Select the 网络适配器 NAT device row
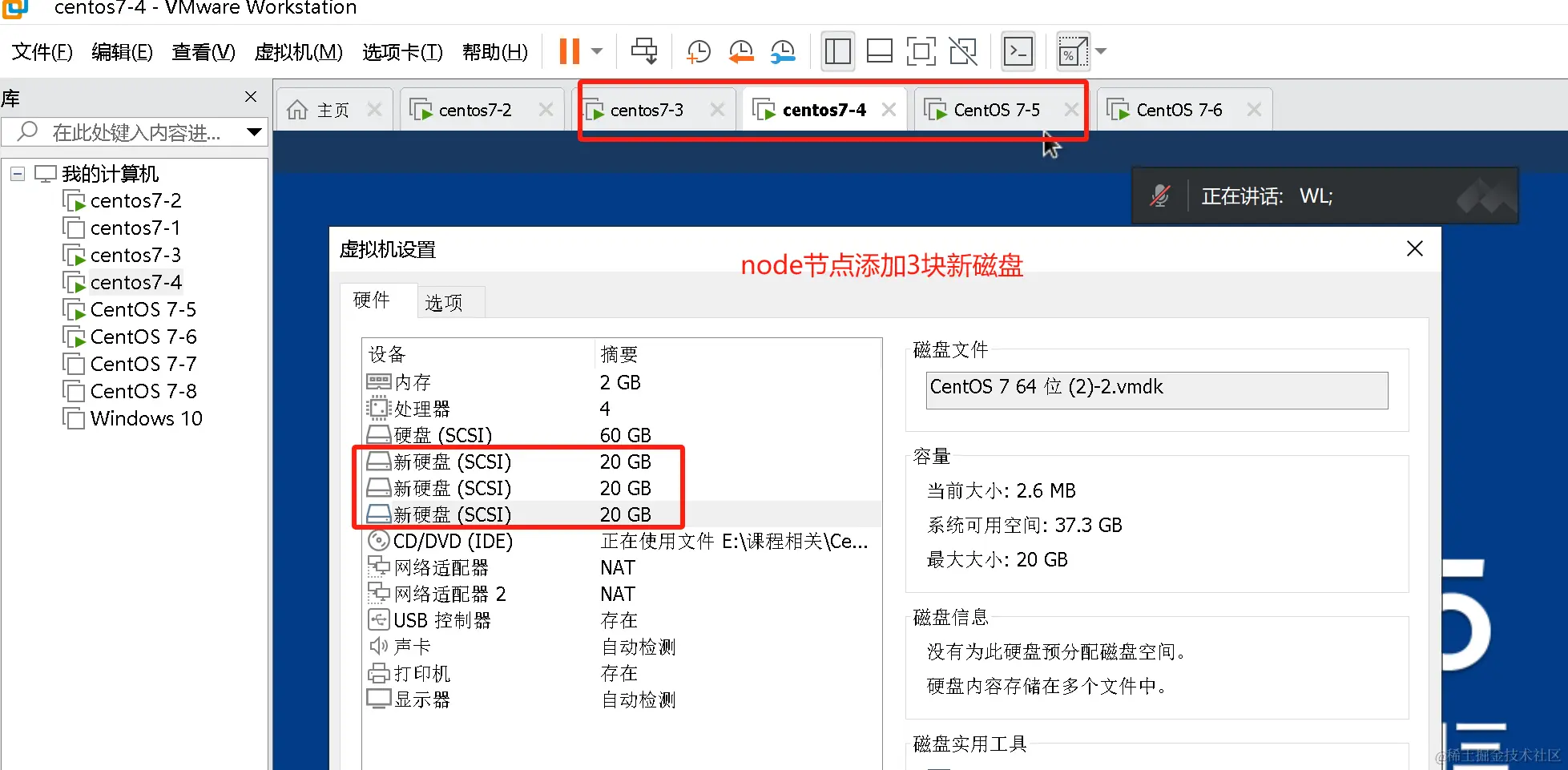The image size is (1568, 770). click(622, 567)
